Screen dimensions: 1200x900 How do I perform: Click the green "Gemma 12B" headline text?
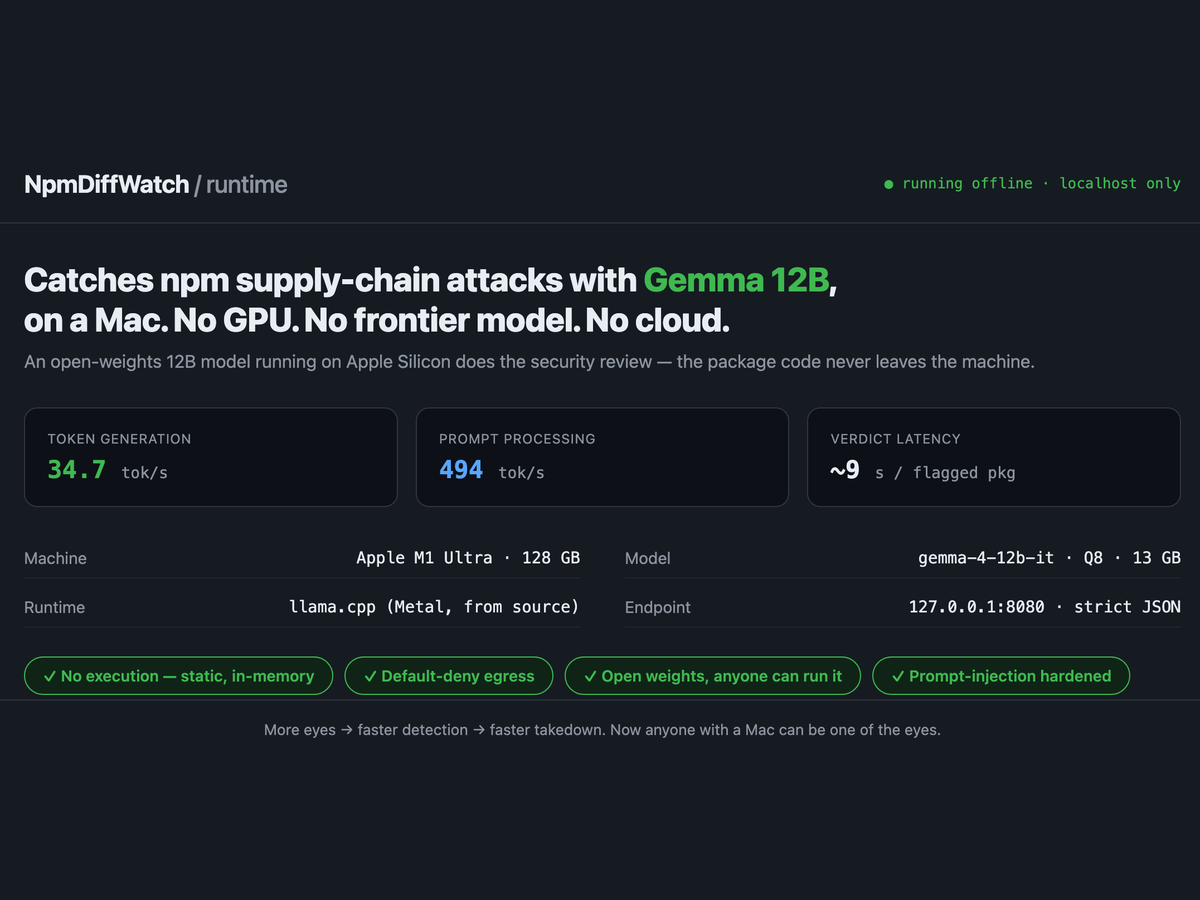[736, 280]
